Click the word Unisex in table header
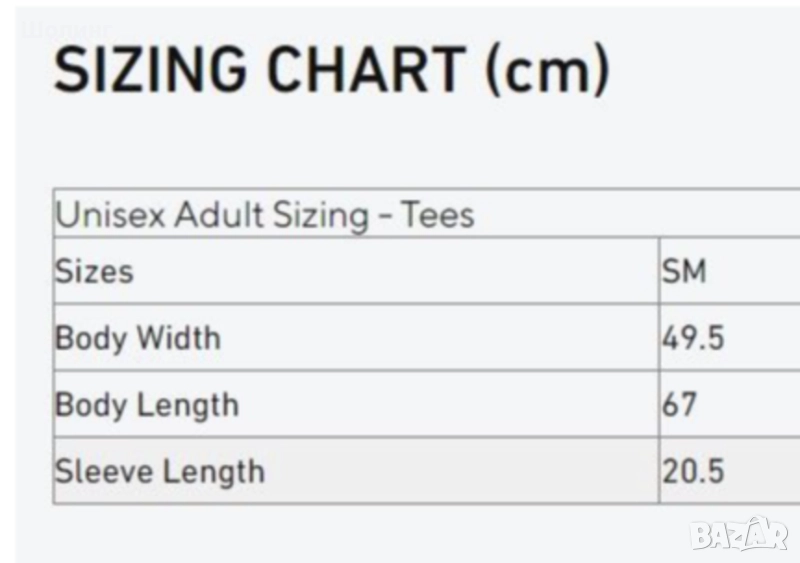This screenshot has width=800, height=563. tap(111, 215)
